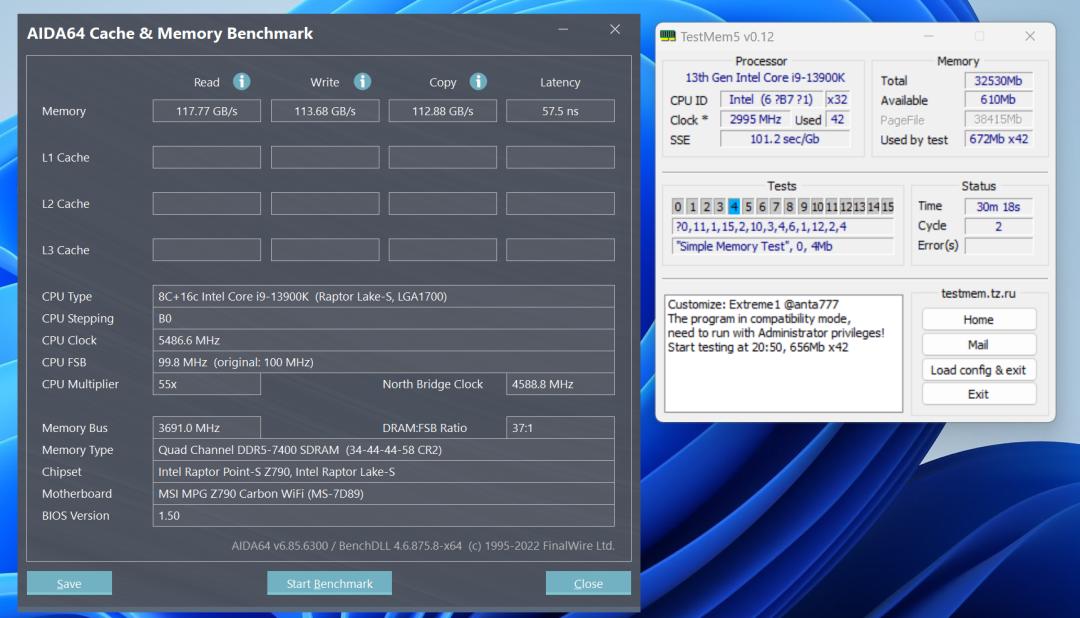Select test number 9 in Tests grid
Image resolution: width=1080 pixels, height=618 pixels.
[x=805, y=207]
